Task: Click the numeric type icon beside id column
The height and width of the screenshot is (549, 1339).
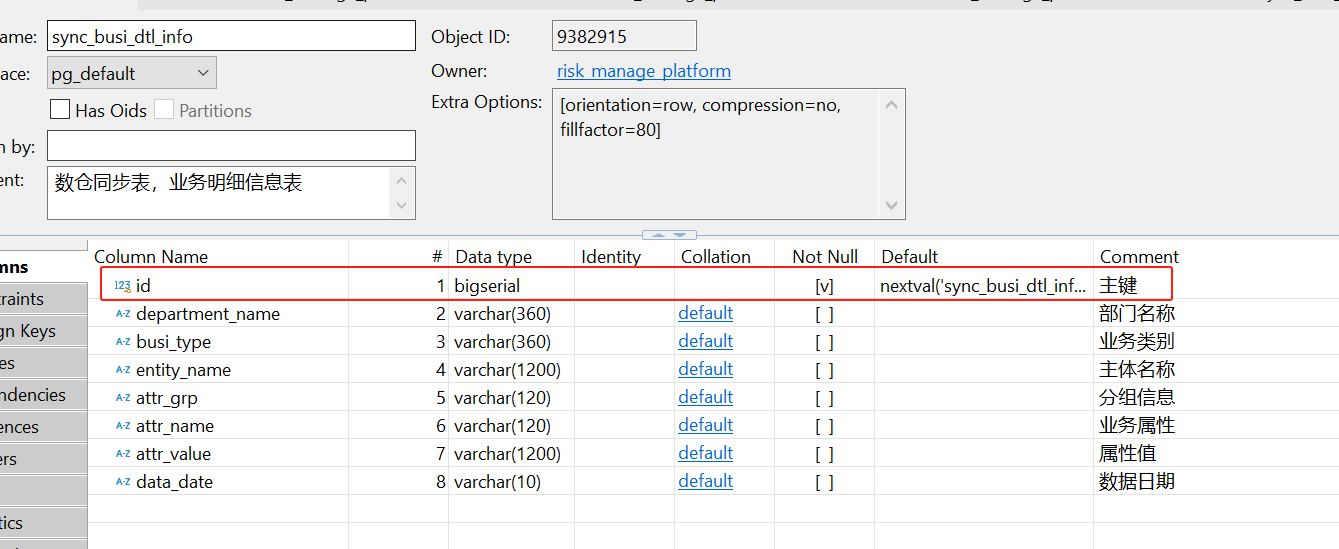Action: [122, 286]
